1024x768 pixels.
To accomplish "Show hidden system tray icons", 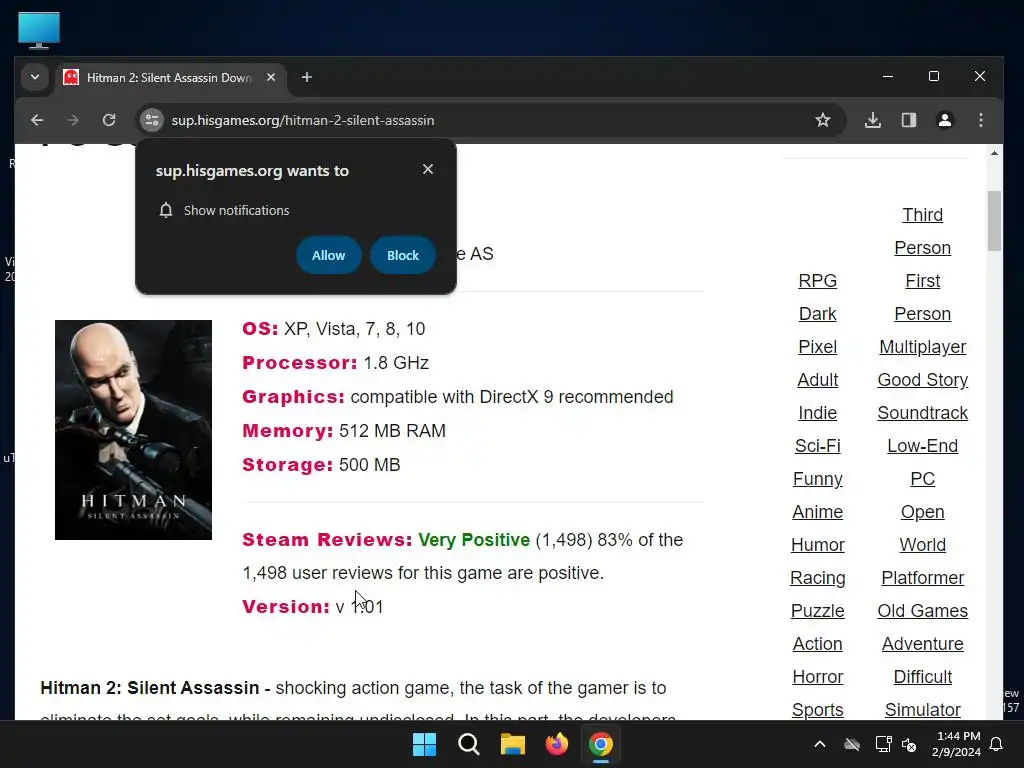I will (820, 744).
